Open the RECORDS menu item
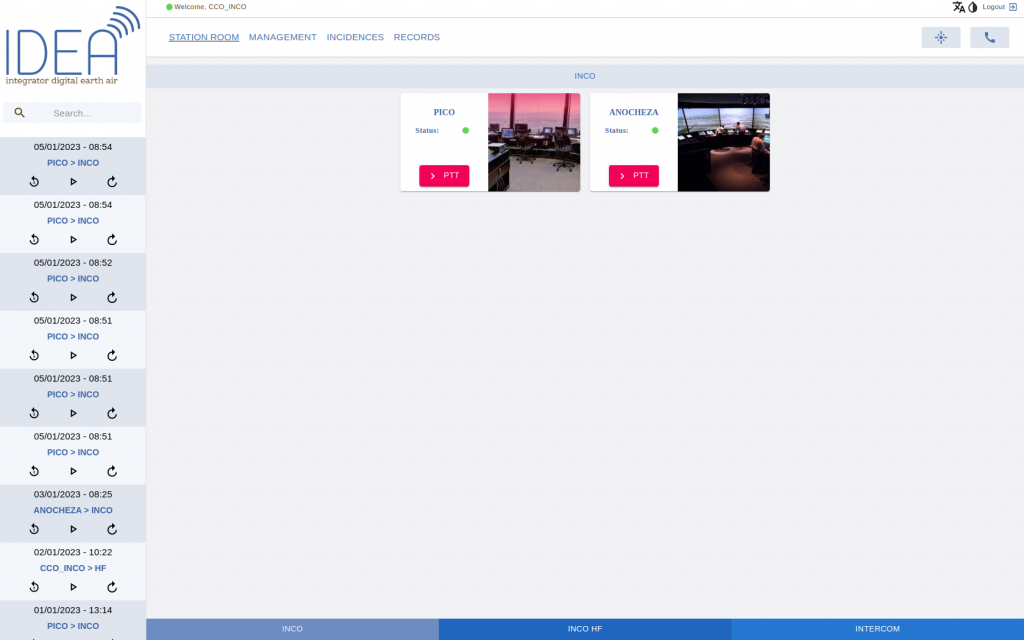 click(x=416, y=37)
